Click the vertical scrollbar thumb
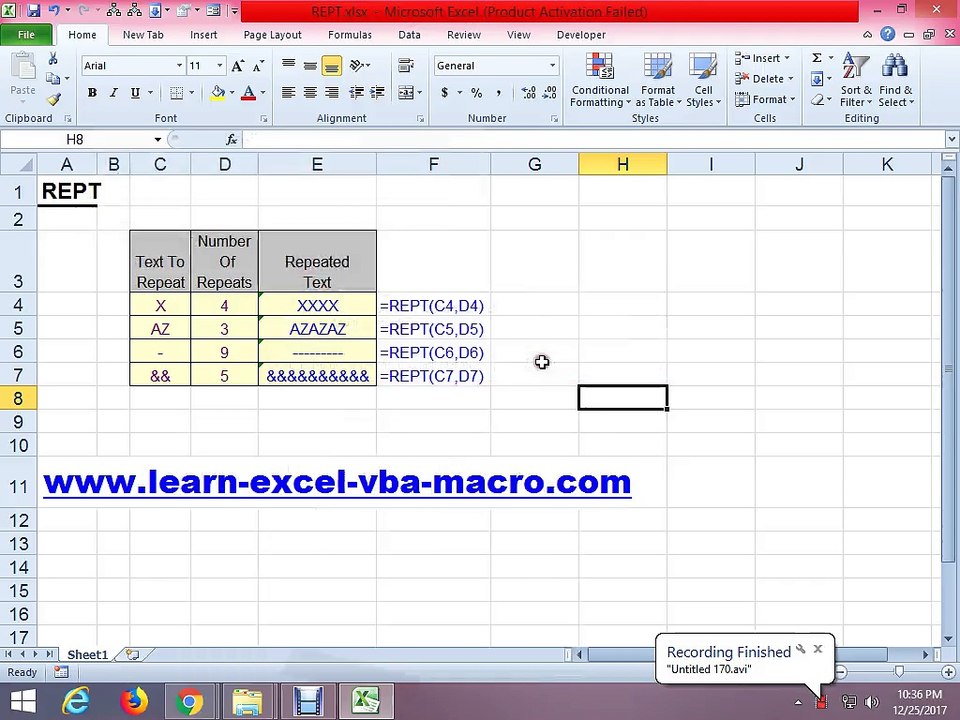 click(948, 367)
